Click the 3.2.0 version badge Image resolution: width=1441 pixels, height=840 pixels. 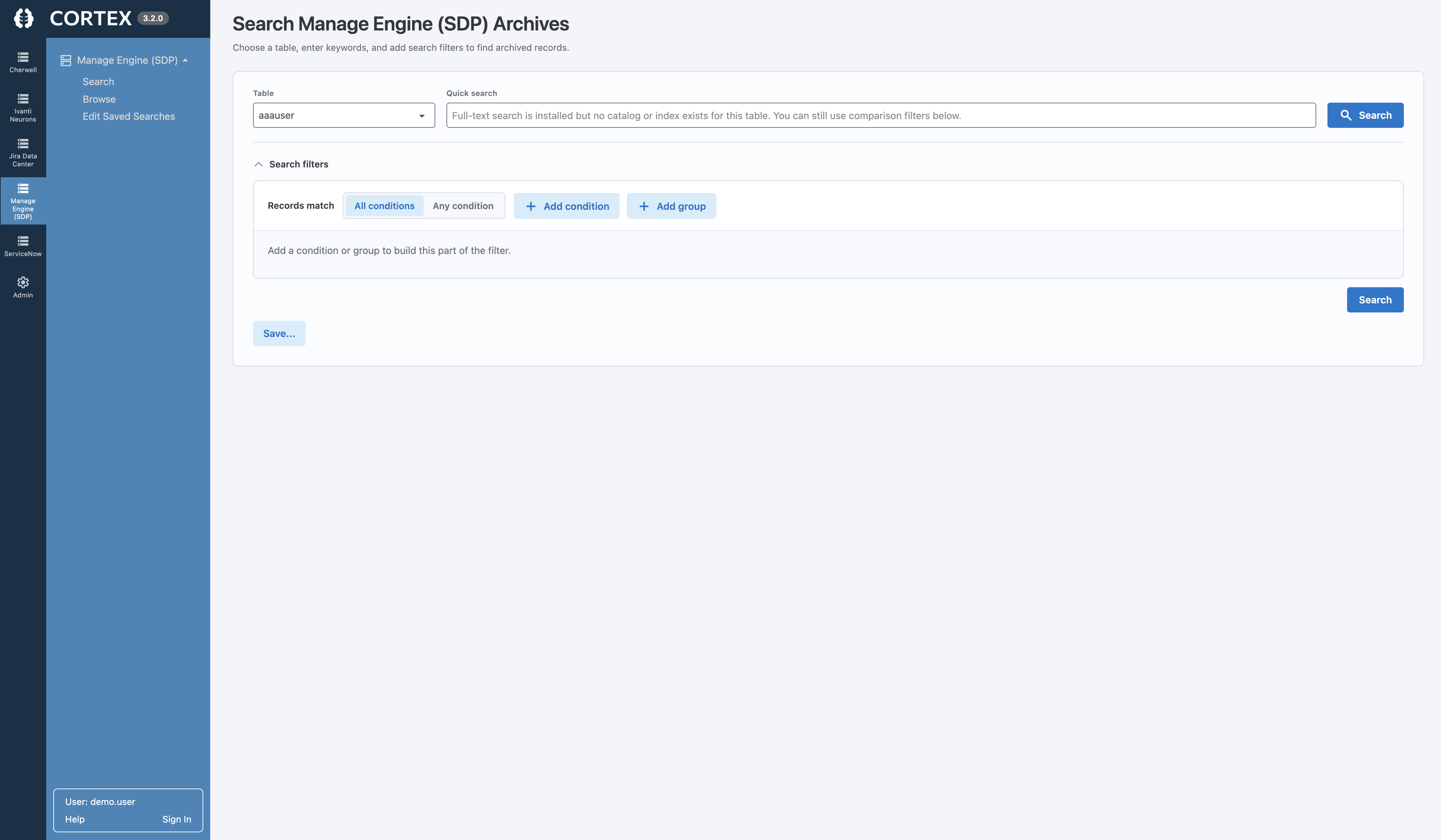point(153,18)
